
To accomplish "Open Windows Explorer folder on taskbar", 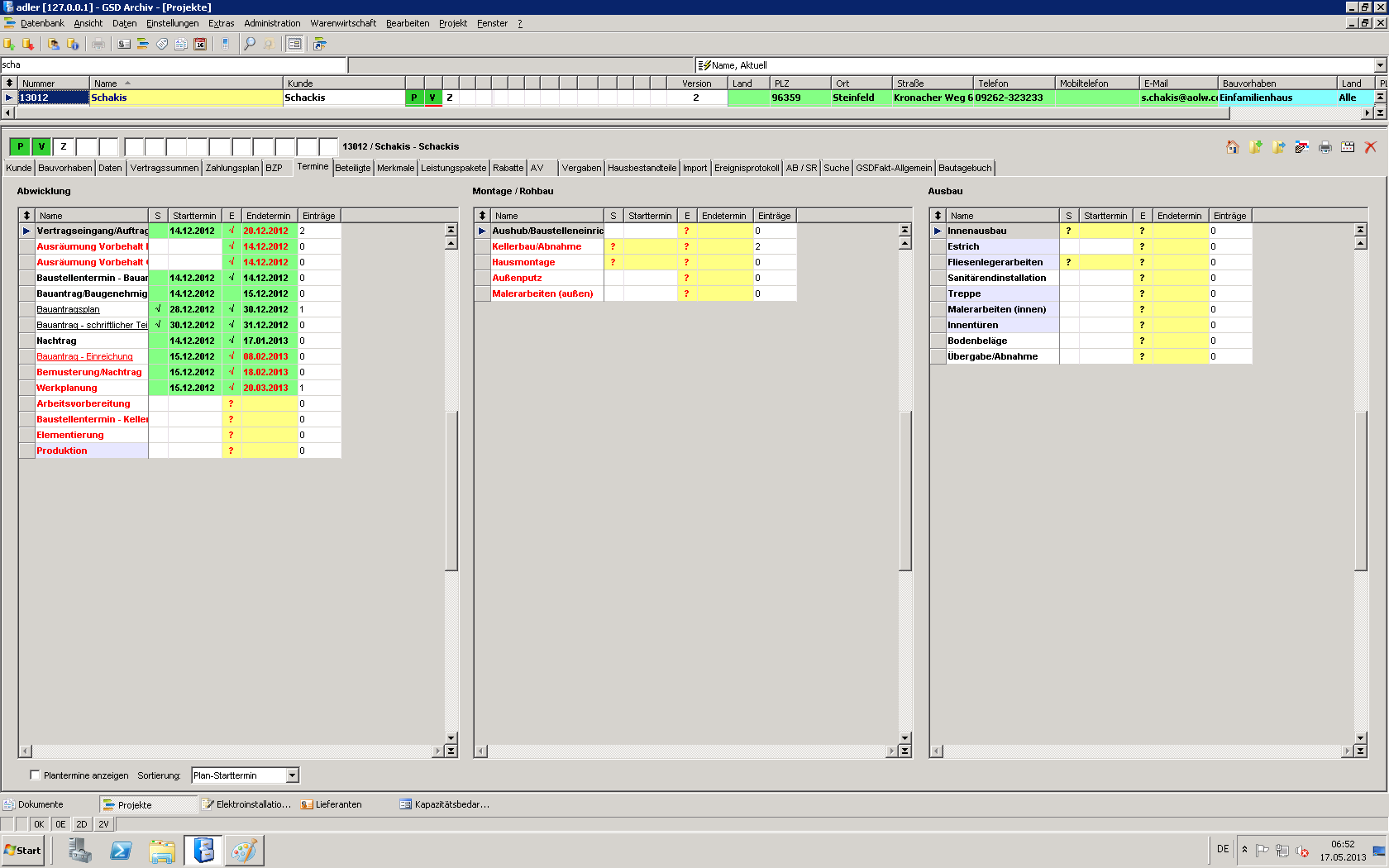I will (x=162, y=850).
